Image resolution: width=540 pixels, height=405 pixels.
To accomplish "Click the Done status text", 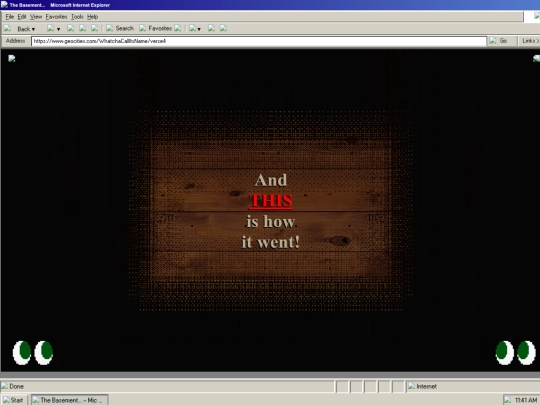I will click(17, 386).
